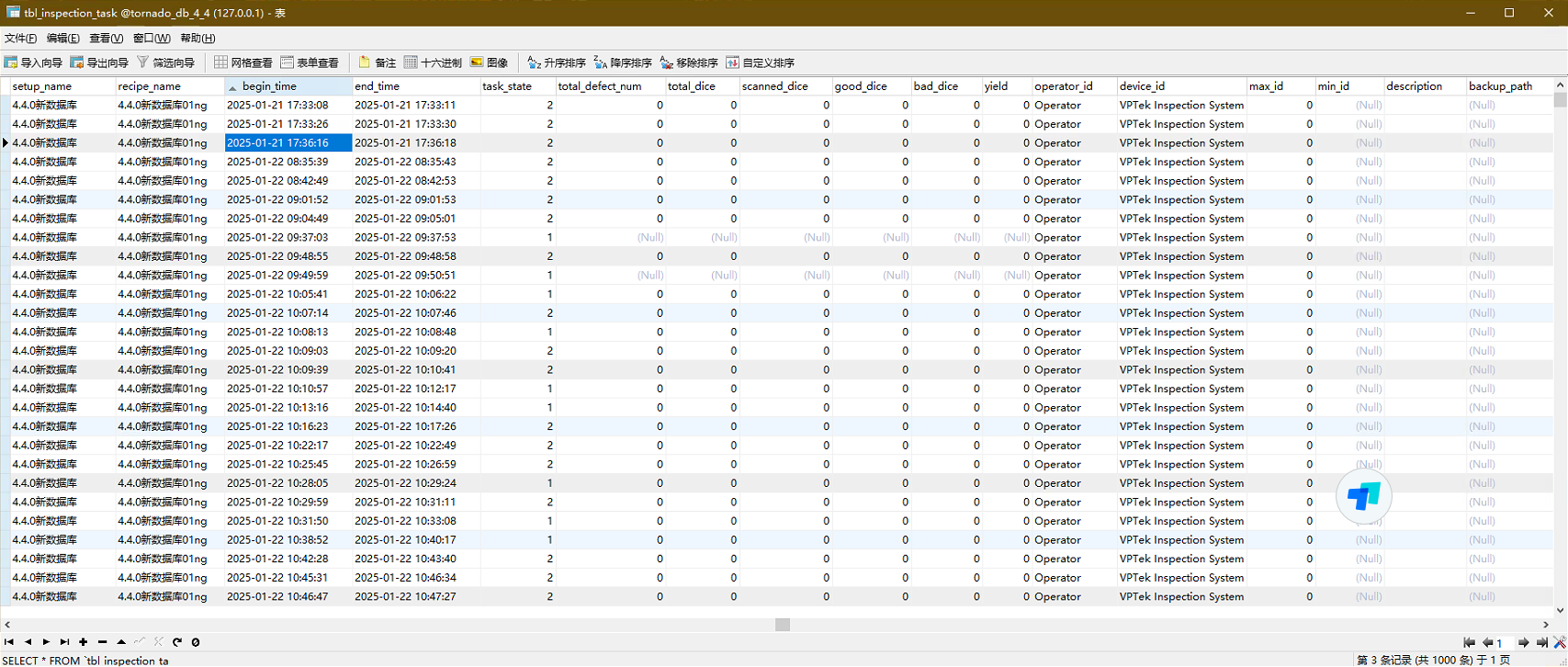Viewport: 1568px width, 667px height.
Task: Click the edit record triangle icon
Action: click(121, 642)
